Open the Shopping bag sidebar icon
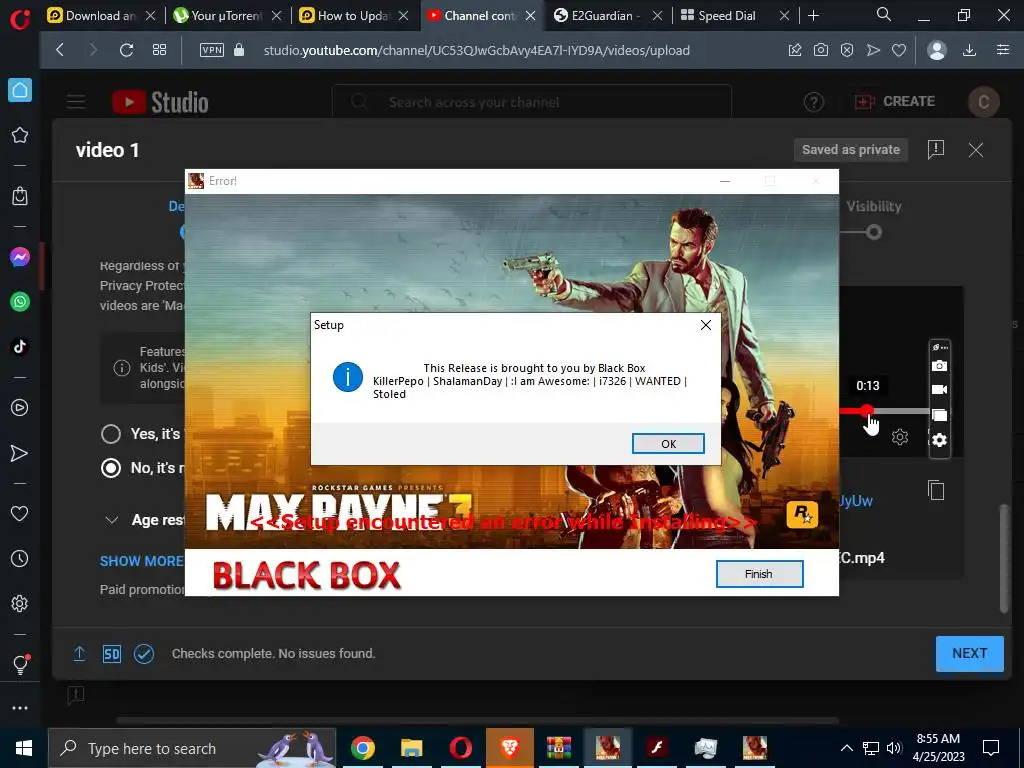The width and height of the screenshot is (1024, 768). click(x=20, y=196)
